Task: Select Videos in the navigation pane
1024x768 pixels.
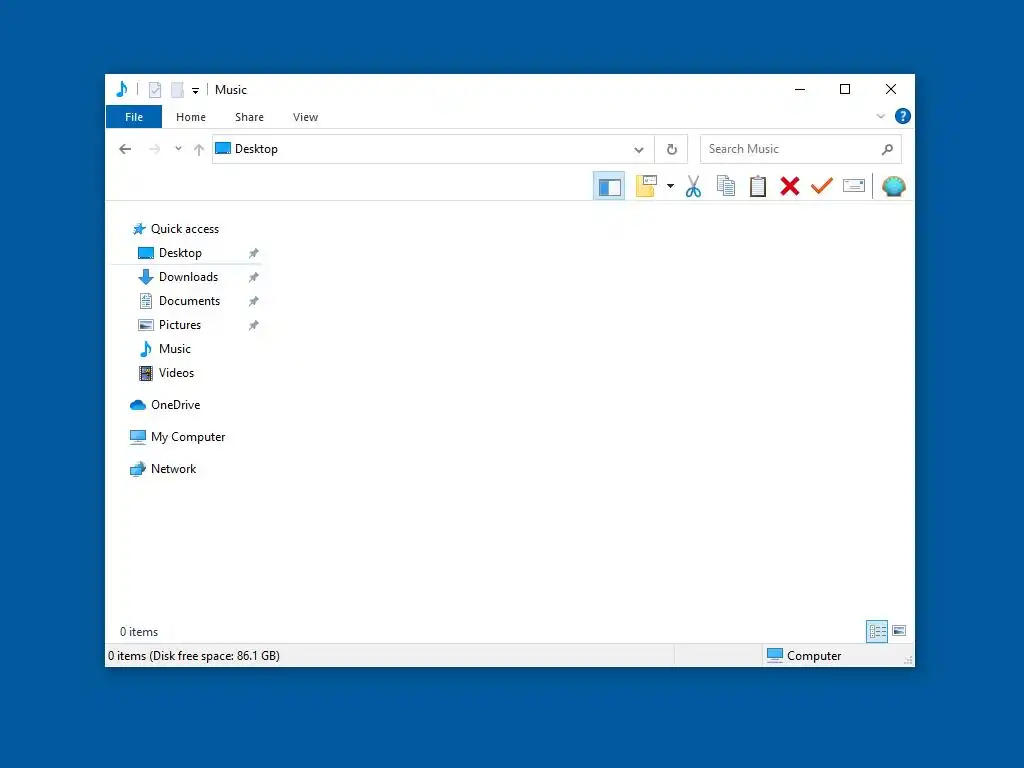Action: coord(176,373)
